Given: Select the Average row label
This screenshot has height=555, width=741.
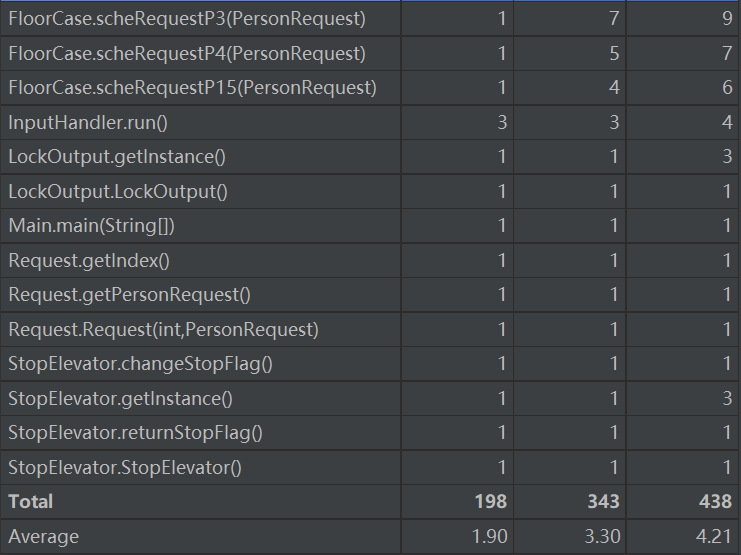Looking at the screenshot, I should click(x=44, y=537).
